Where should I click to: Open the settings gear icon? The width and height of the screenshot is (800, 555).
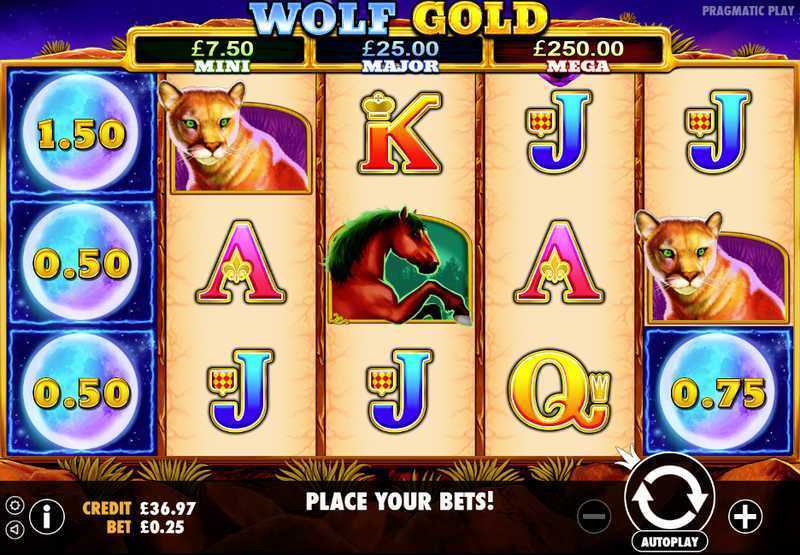tap(15, 506)
